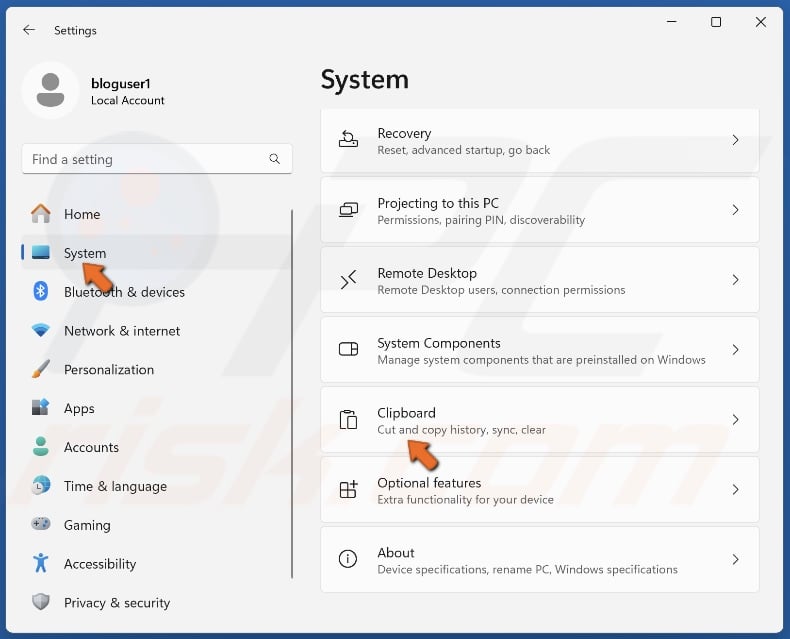Open the Apps section
The width and height of the screenshot is (790, 639).
(x=155, y=408)
